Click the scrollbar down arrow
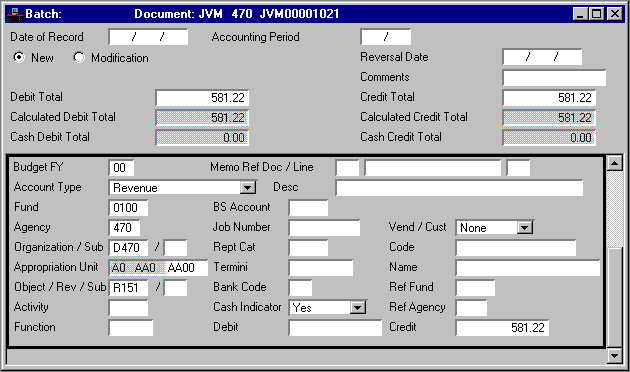The width and height of the screenshot is (630, 372). click(x=615, y=355)
